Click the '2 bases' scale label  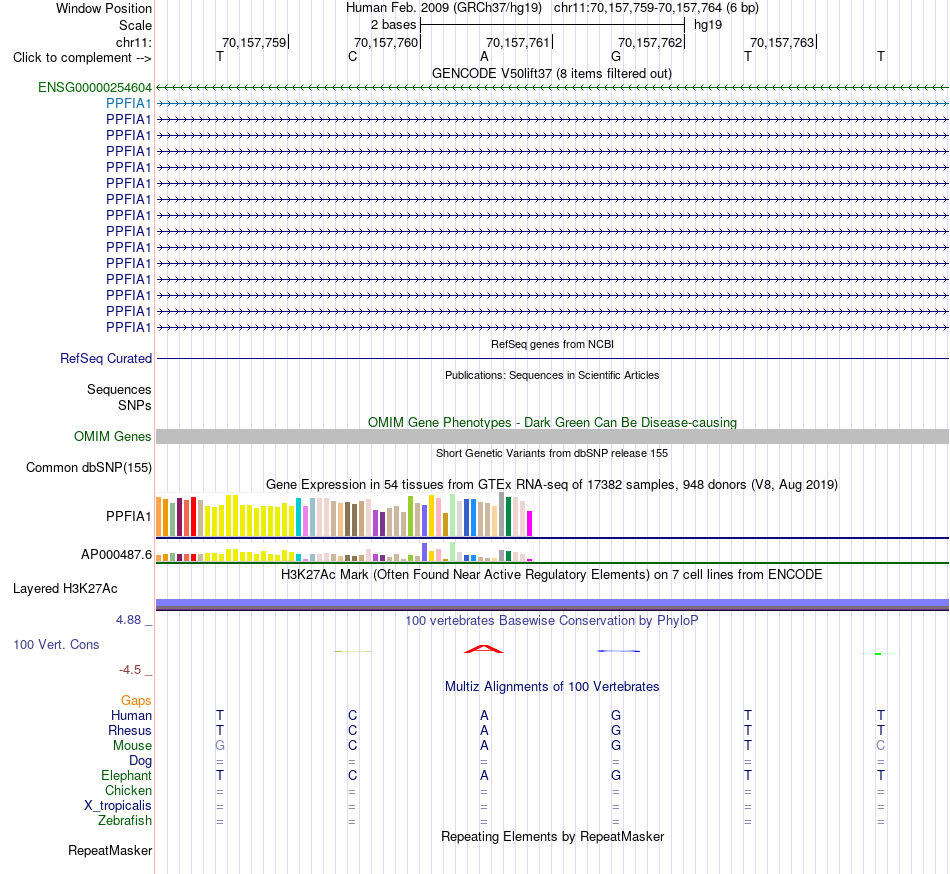394,25
